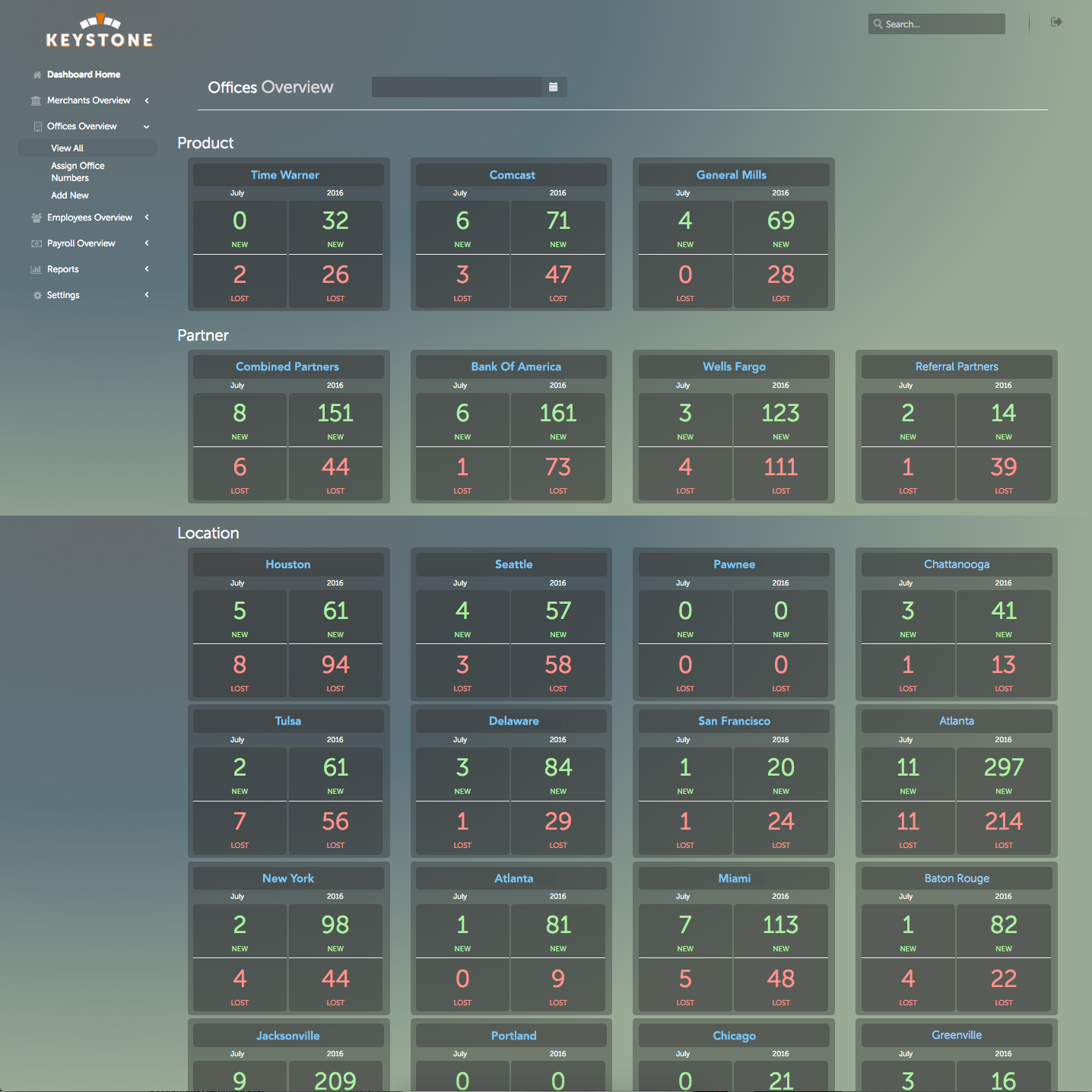Open the Houston location card title
Image resolution: width=1092 pixels, height=1092 pixels.
click(x=288, y=564)
